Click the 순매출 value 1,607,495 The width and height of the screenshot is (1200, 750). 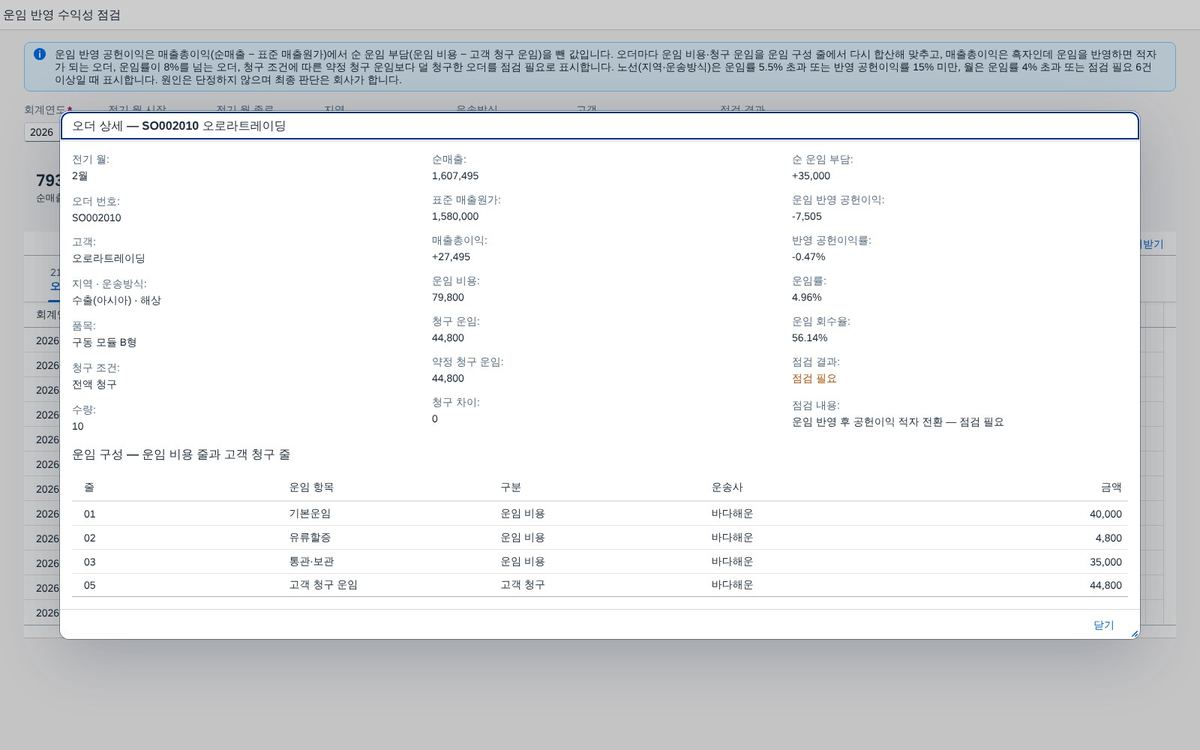click(x=455, y=176)
